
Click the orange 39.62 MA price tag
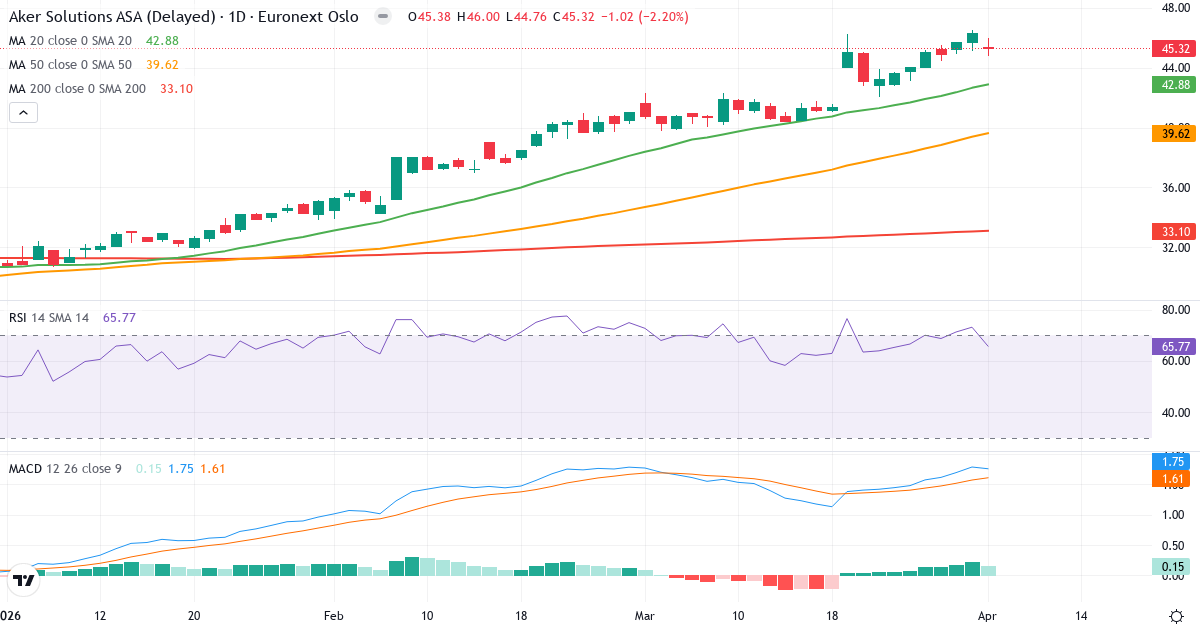click(1175, 133)
